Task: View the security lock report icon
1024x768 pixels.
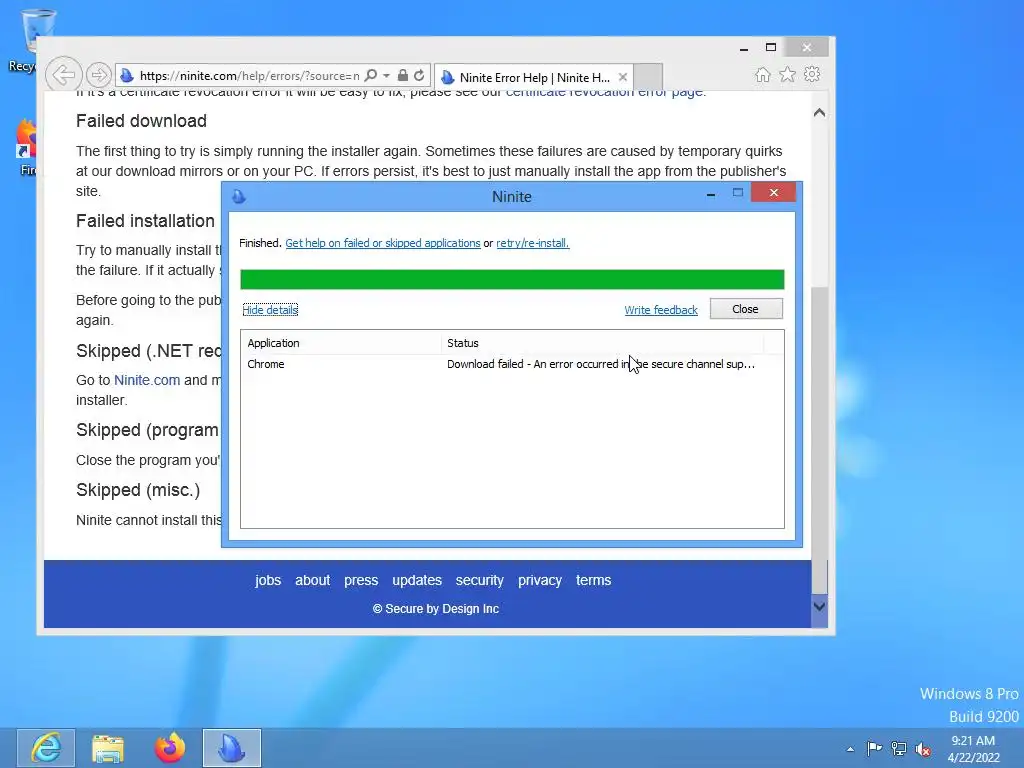Action: pos(403,75)
